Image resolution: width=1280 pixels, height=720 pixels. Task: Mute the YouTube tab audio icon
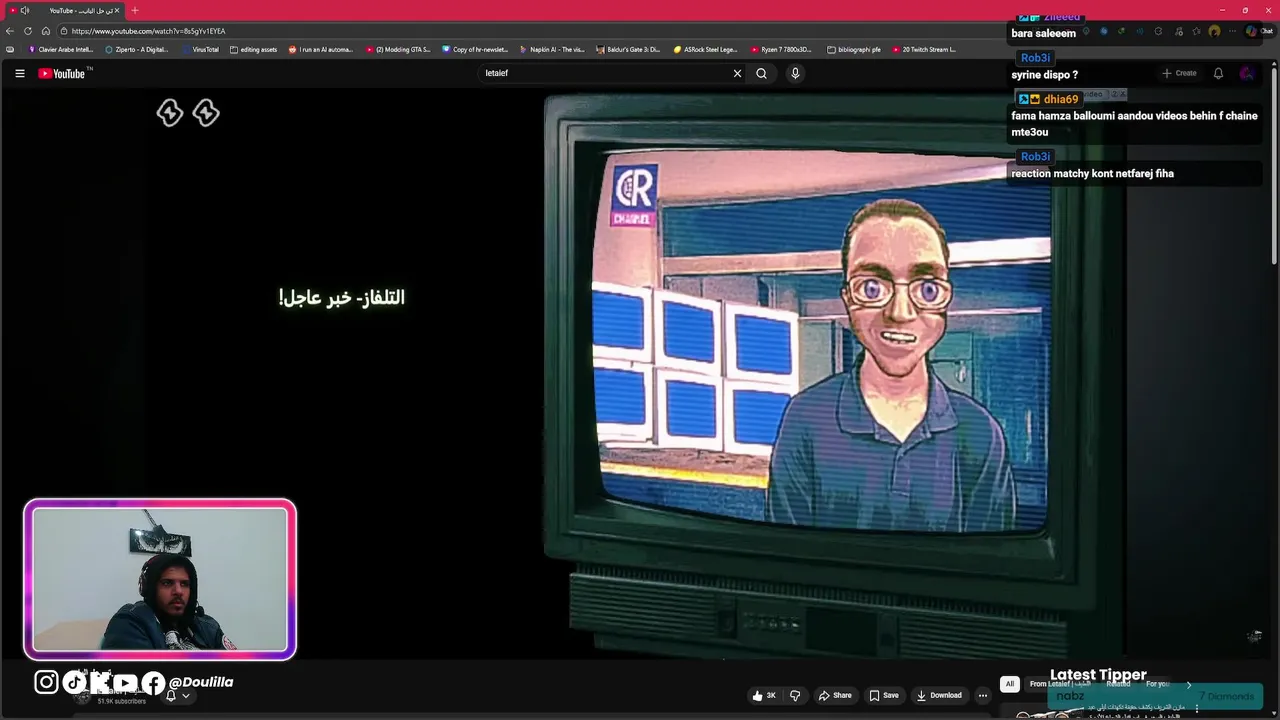[25, 10]
